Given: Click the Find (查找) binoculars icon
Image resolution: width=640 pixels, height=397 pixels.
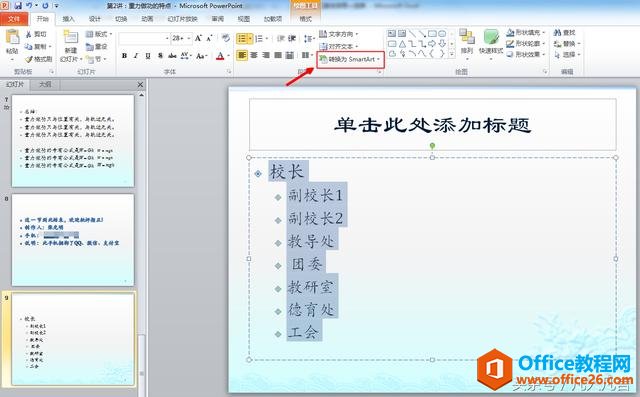Looking at the screenshot, I should coord(558,33).
